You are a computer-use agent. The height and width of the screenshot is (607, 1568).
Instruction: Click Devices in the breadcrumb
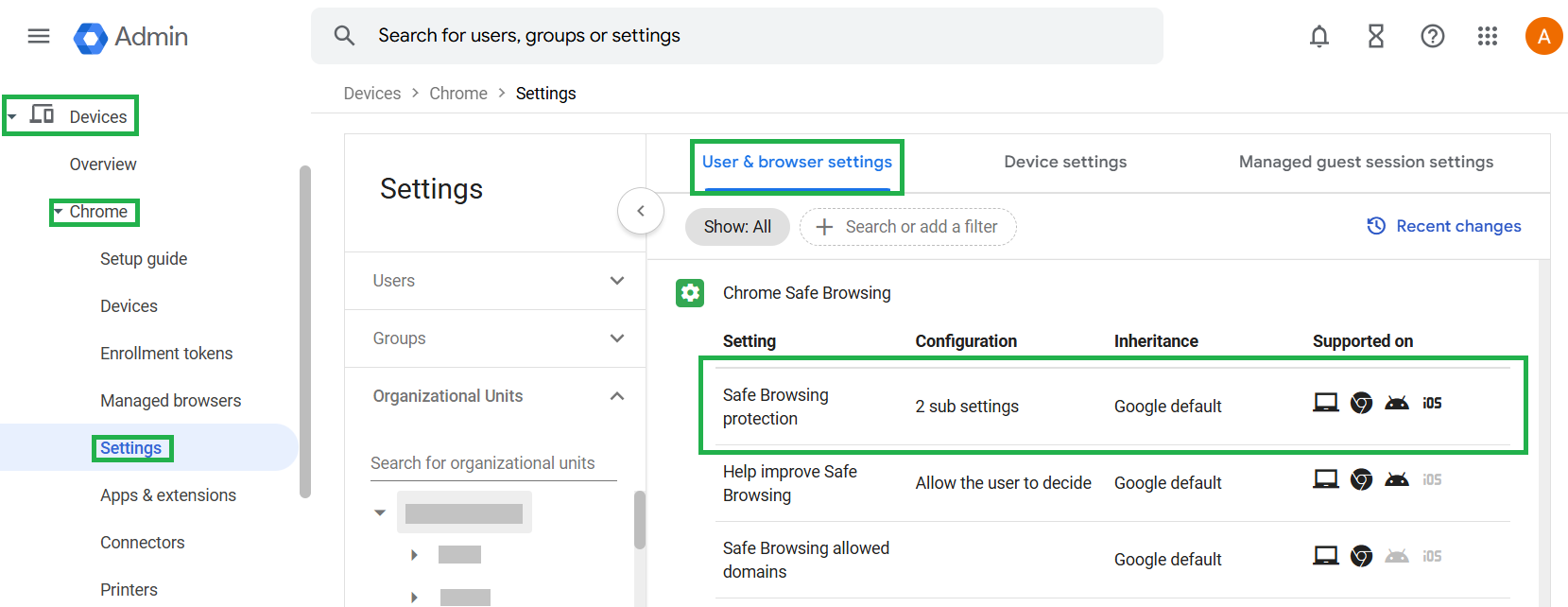(372, 94)
